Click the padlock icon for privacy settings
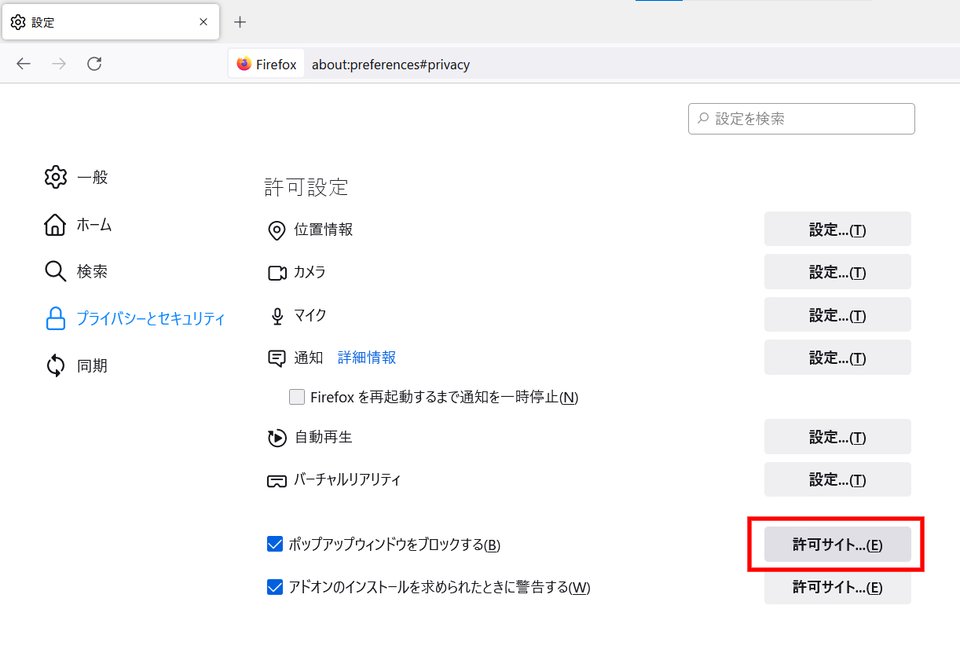Viewport: 960px width, 650px height. click(x=55, y=318)
